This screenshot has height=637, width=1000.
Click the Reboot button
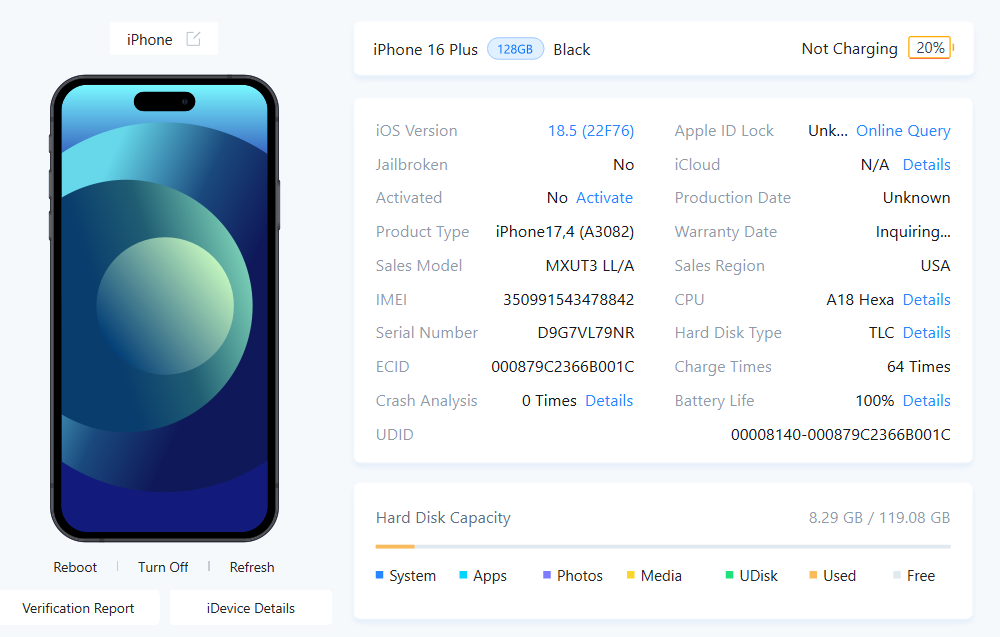tap(75, 567)
